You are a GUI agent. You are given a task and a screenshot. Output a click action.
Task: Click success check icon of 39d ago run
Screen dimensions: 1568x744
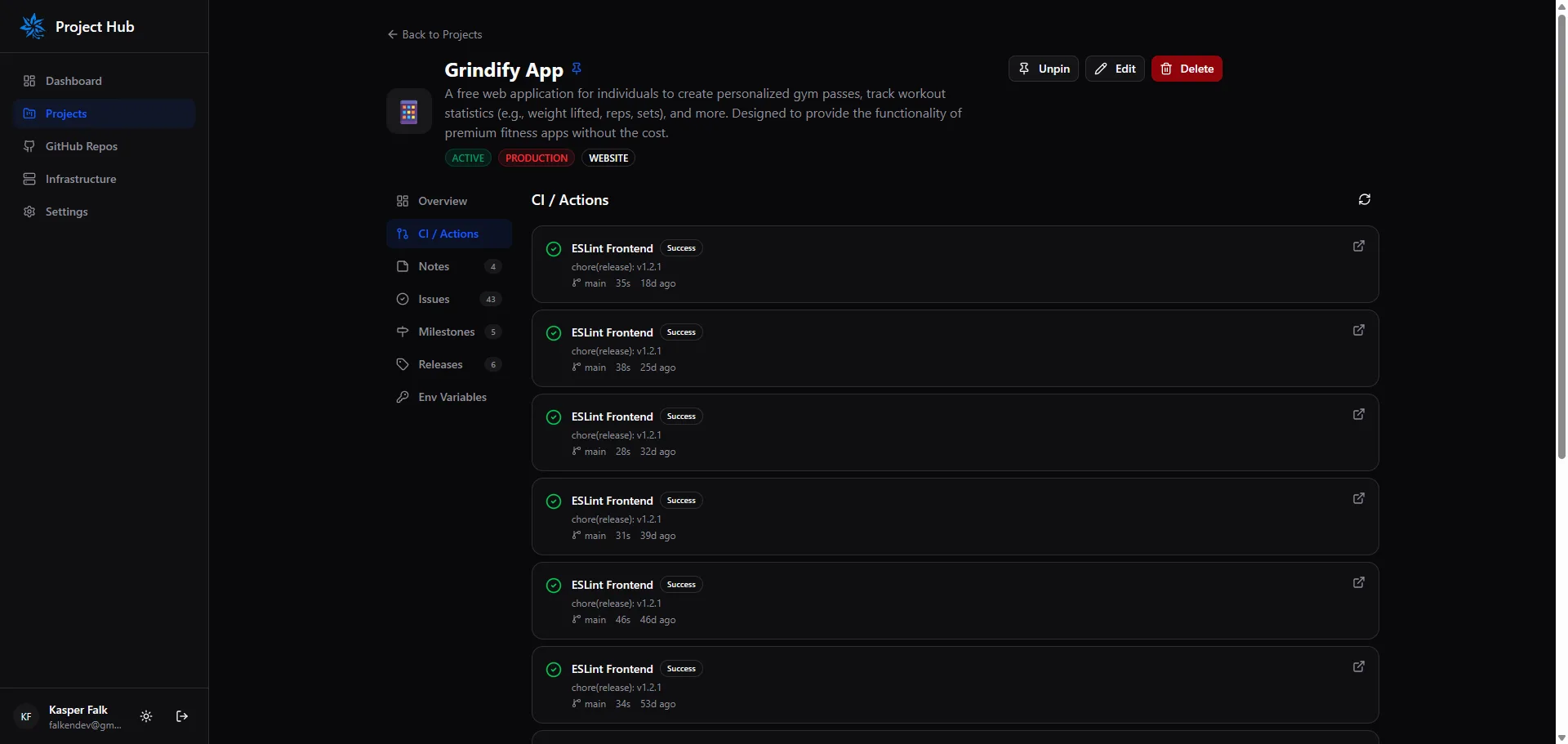554,501
